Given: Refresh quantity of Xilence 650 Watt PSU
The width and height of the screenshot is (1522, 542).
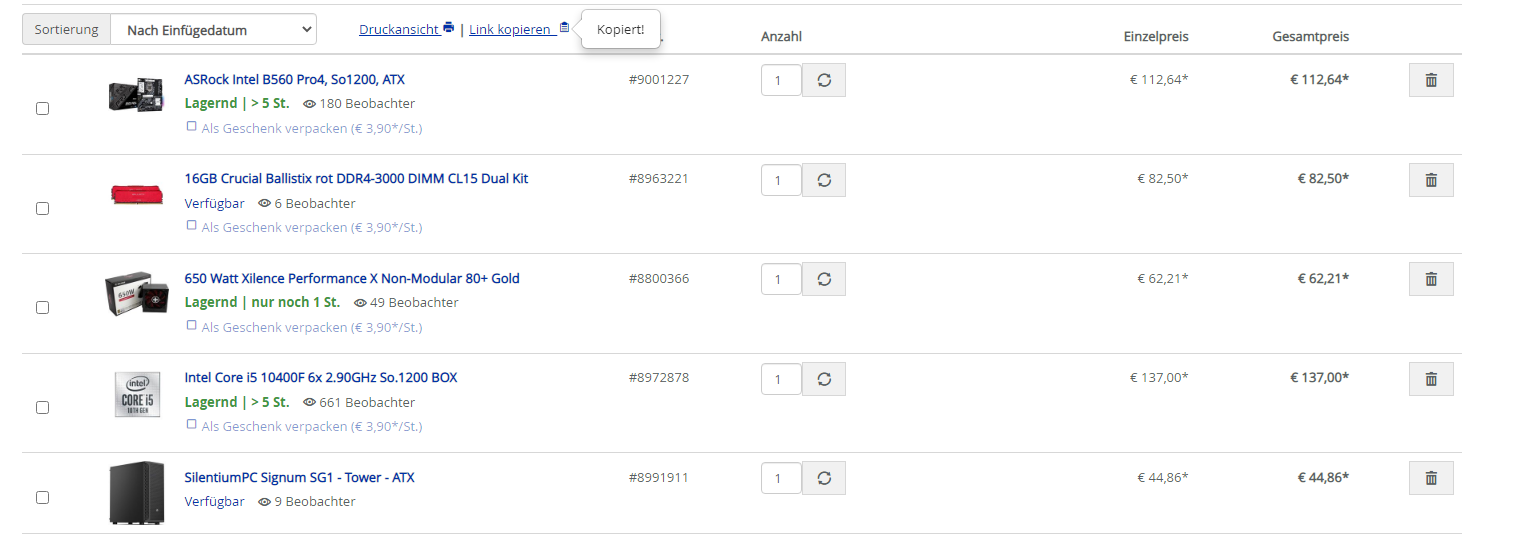Looking at the screenshot, I should 824,279.
